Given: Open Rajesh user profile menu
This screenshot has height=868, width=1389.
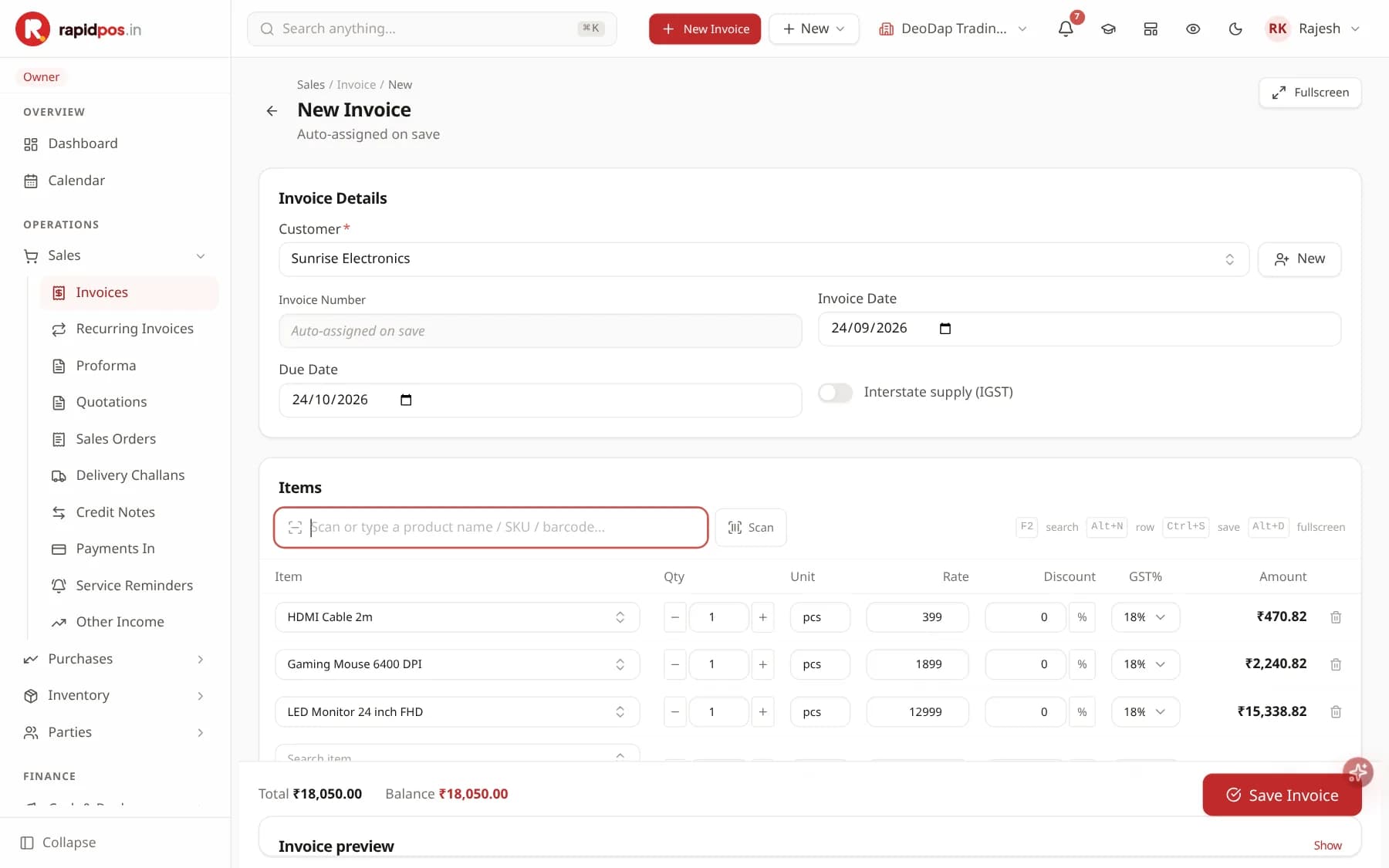Looking at the screenshot, I should (x=1313, y=29).
